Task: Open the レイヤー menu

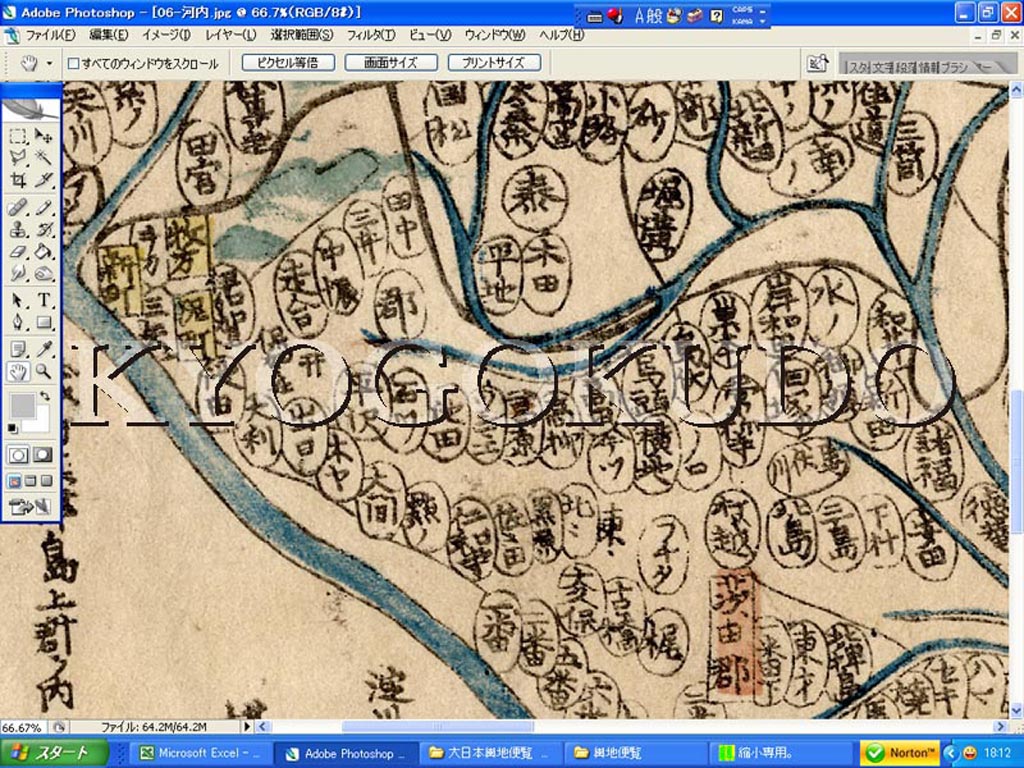Action: pyautogui.click(x=231, y=35)
